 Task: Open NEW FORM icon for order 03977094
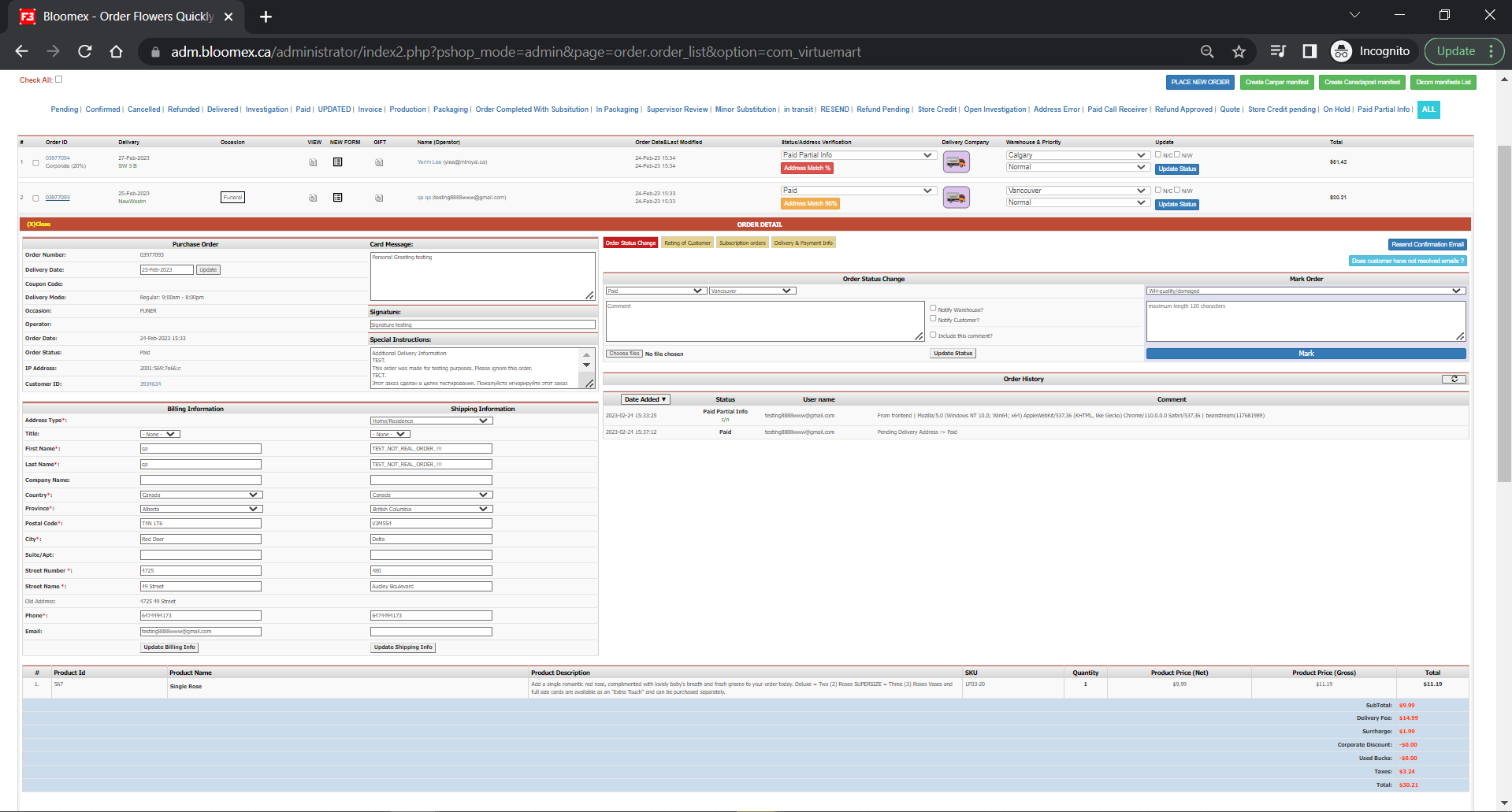337,162
